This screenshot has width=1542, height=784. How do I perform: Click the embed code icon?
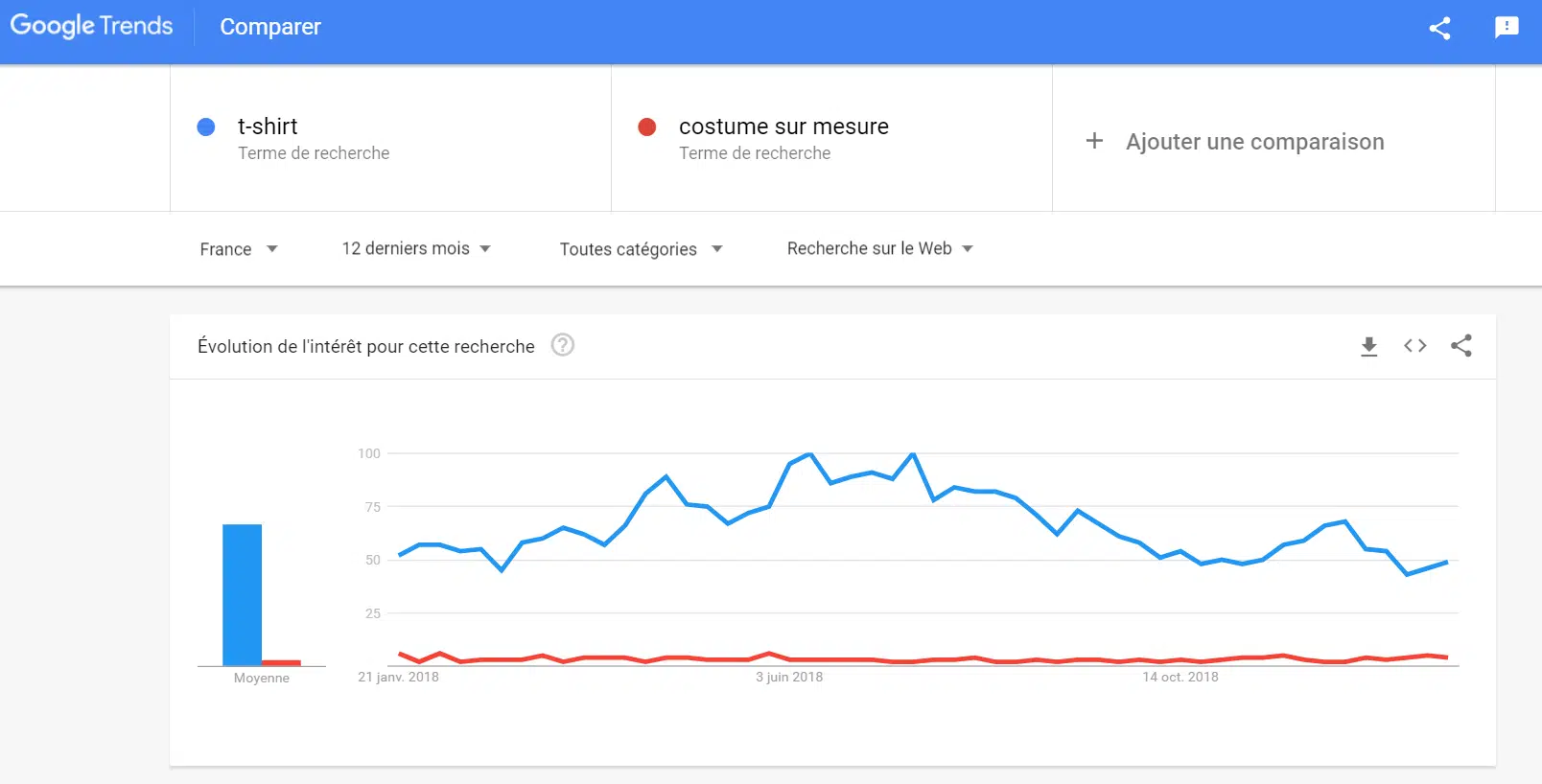tap(1415, 346)
